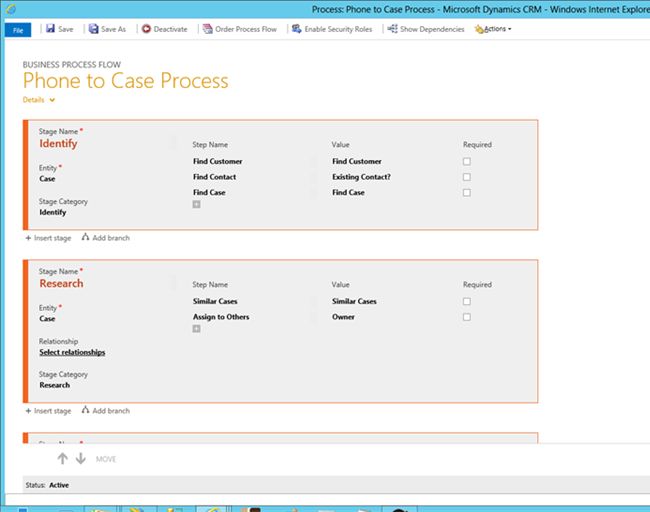650x512 pixels.
Task: Click Case entity in Identify stage
Action: coord(47,179)
